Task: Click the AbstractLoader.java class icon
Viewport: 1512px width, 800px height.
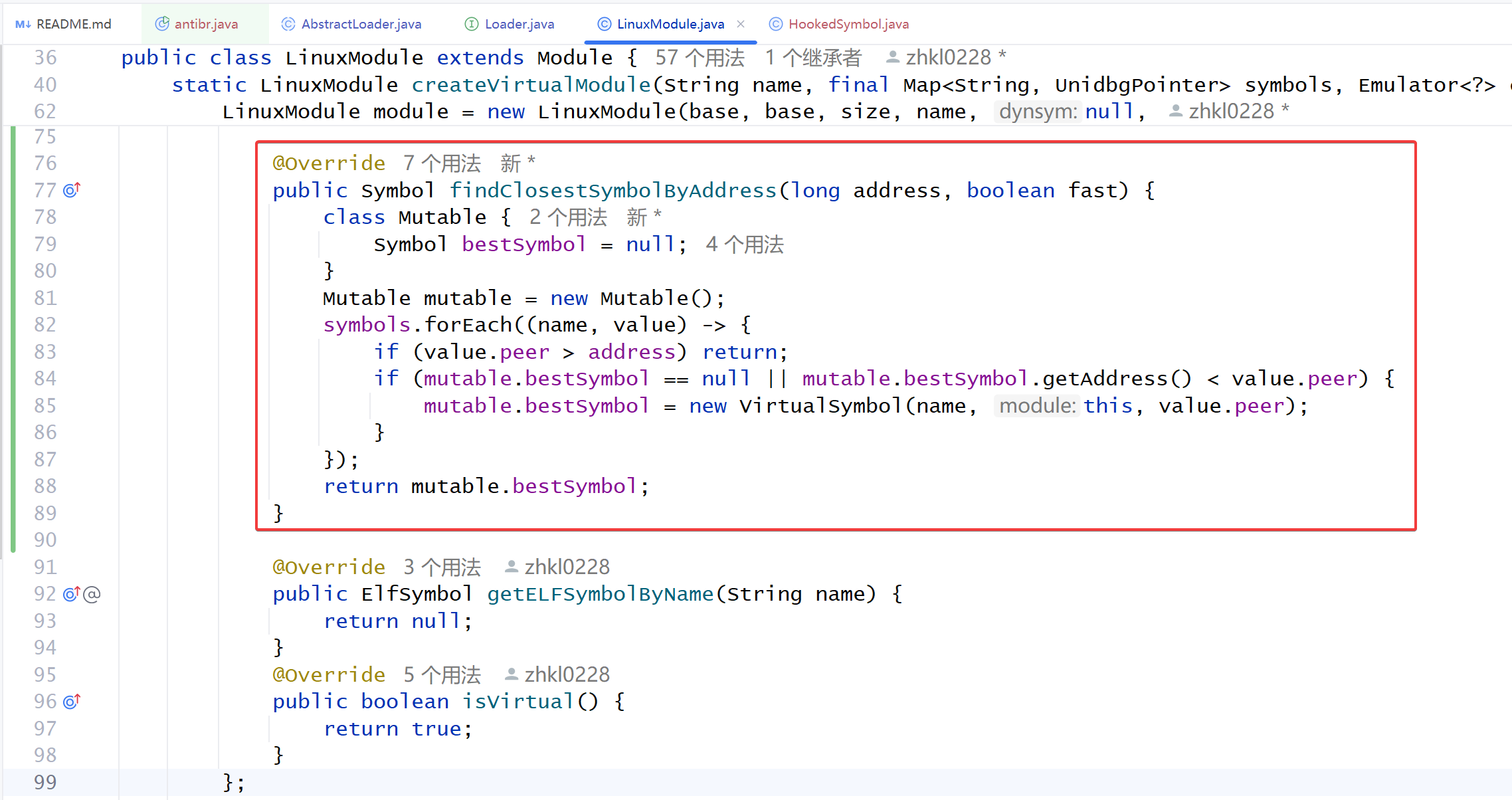Action: (288, 25)
